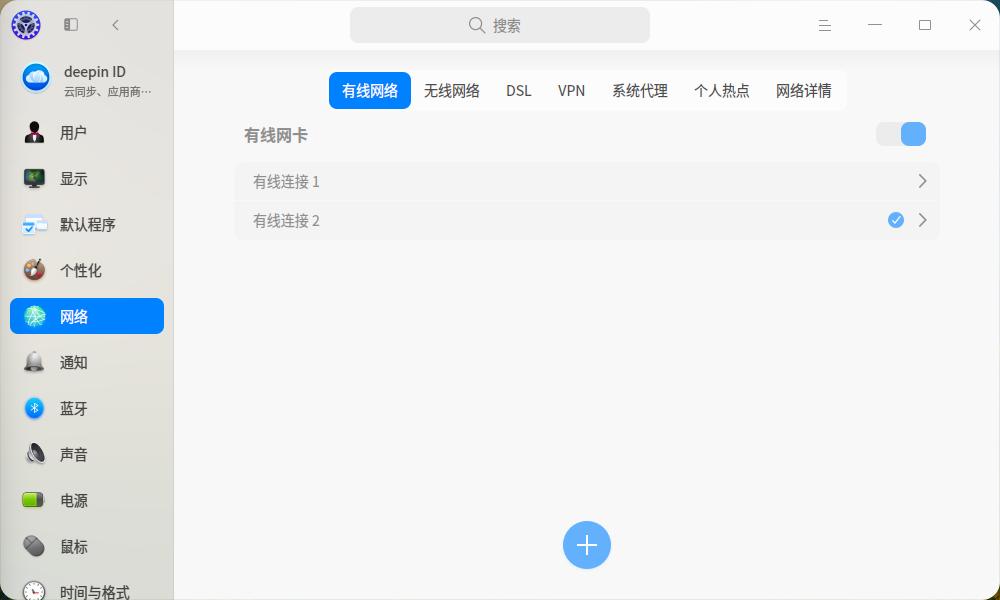
Task: Open the 时间与格式 settings label
Action: click(x=94, y=592)
